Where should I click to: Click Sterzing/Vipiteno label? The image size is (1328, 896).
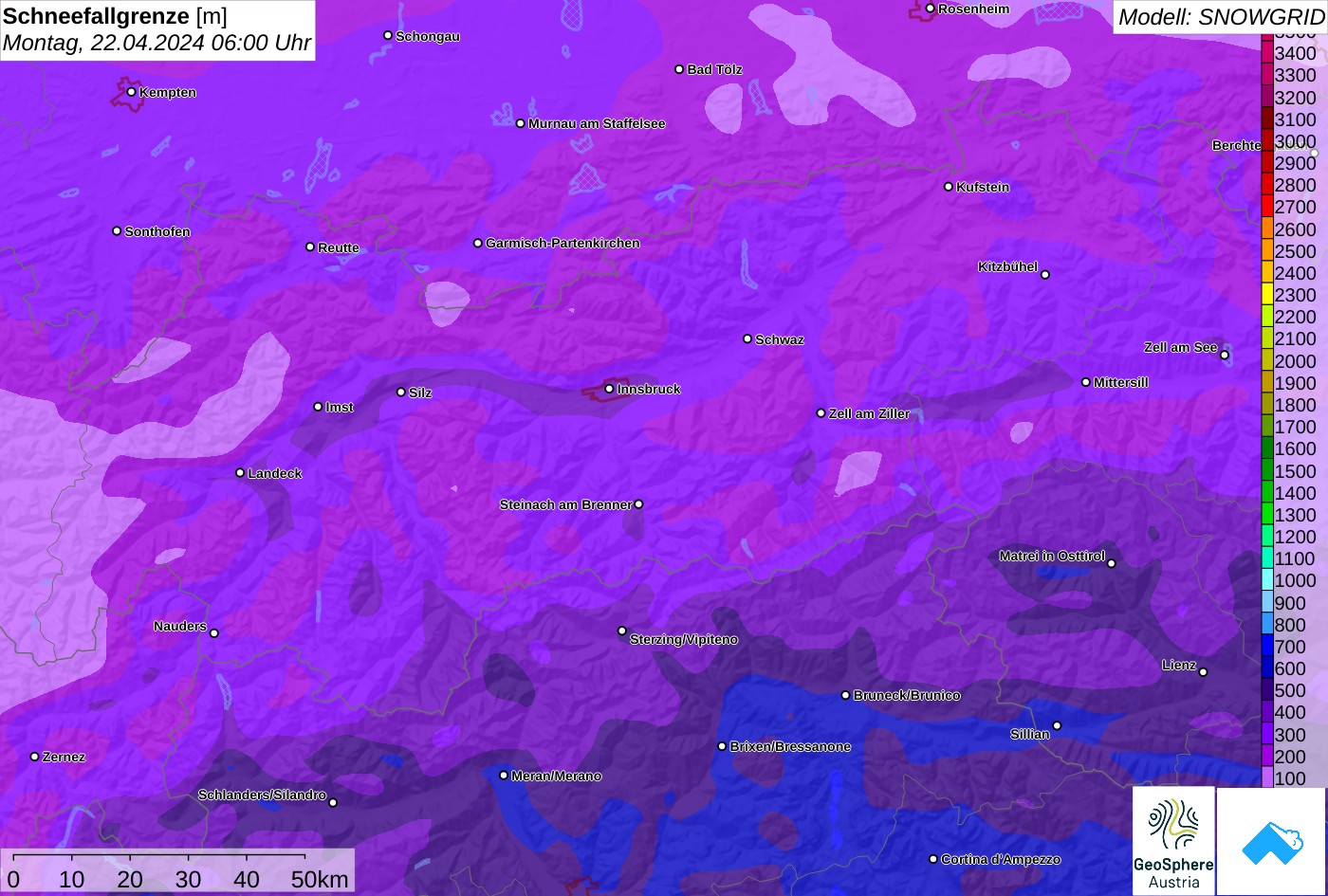pos(684,639)
